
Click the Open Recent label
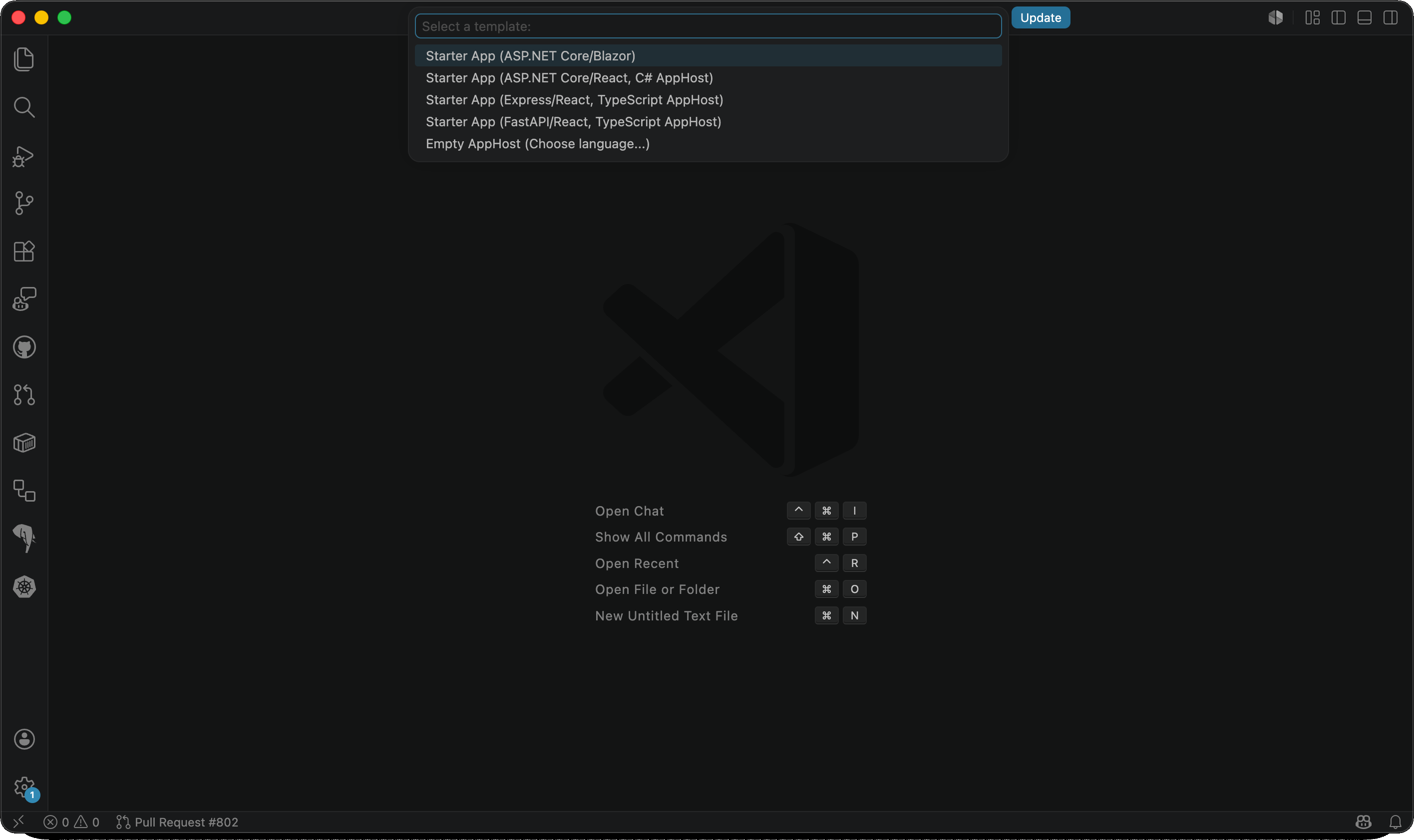coord(637,563)
